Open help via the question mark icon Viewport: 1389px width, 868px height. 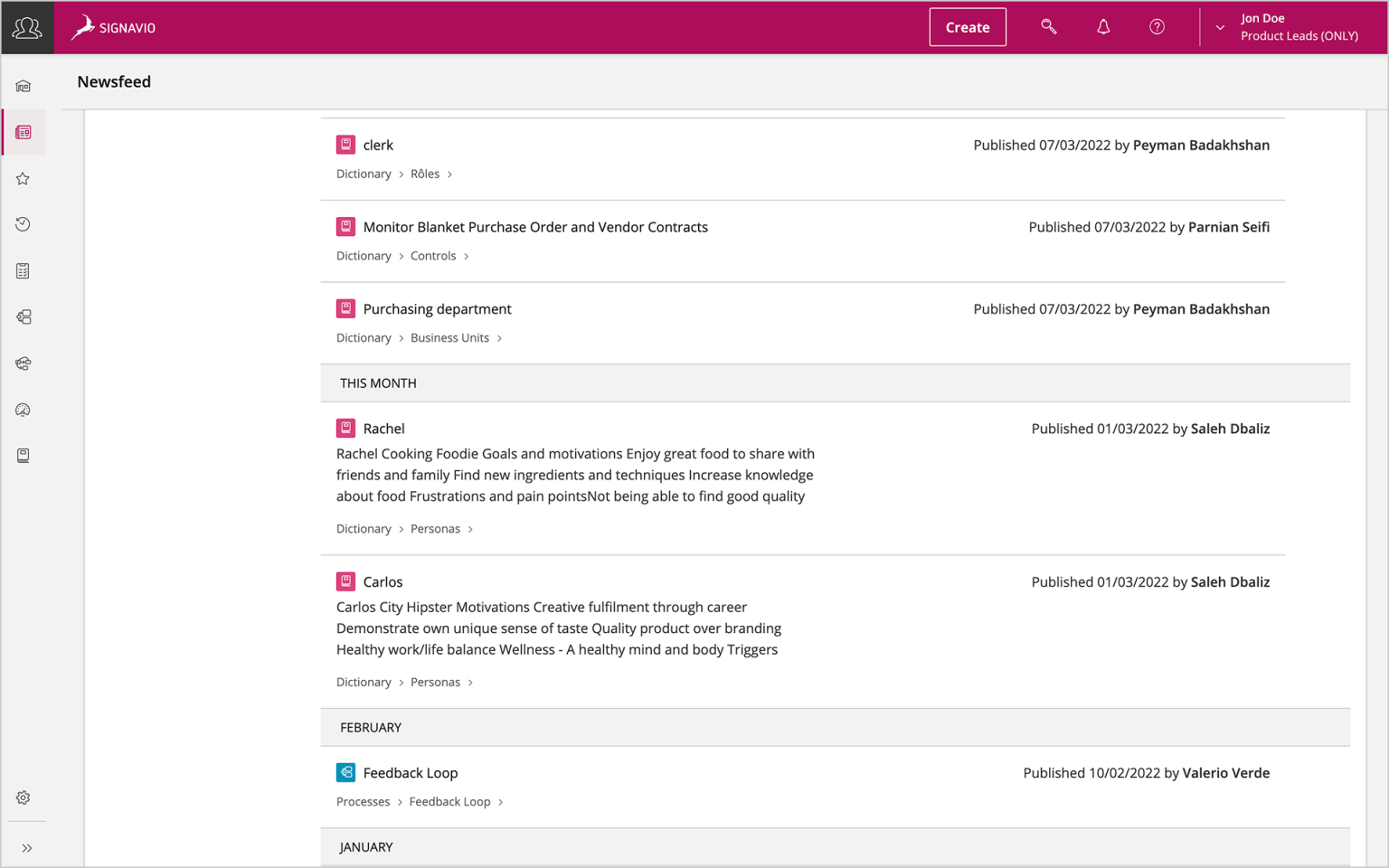click(x=1157, y=26)
